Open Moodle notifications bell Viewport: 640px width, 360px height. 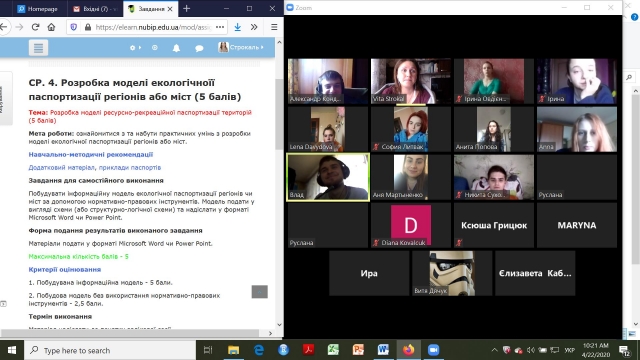coord(176,48)
